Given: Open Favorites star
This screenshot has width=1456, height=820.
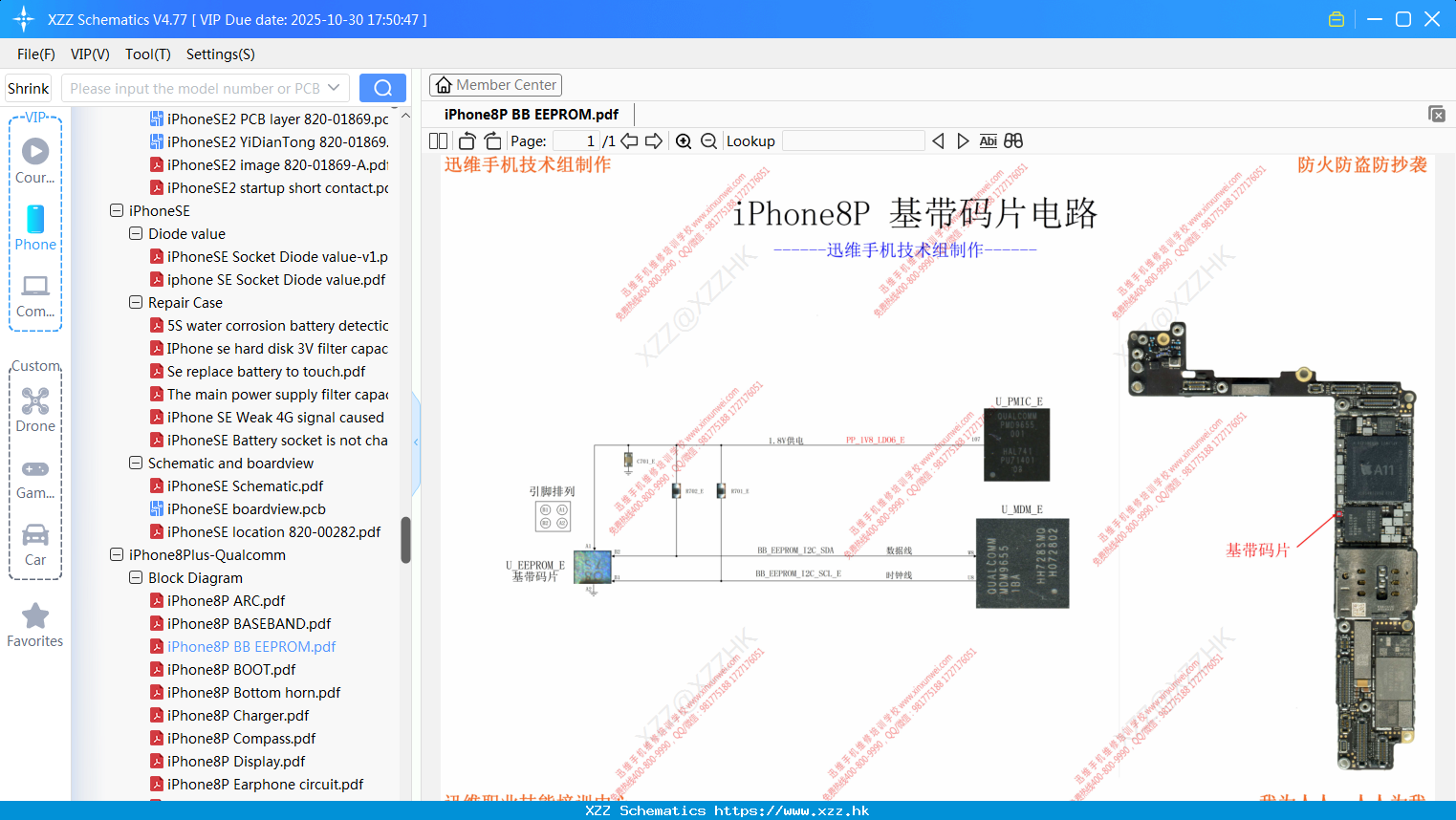Looking at the screenshot, I should pyautogui.click(x=35, y=626).
